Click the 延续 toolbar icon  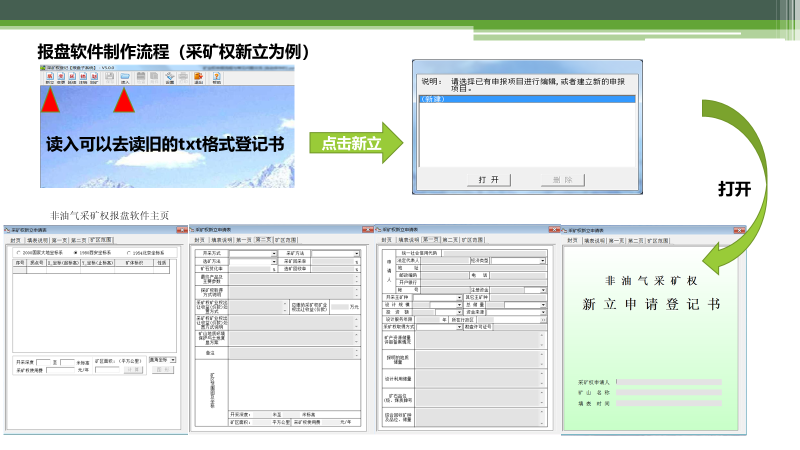[x=73, y=78]
